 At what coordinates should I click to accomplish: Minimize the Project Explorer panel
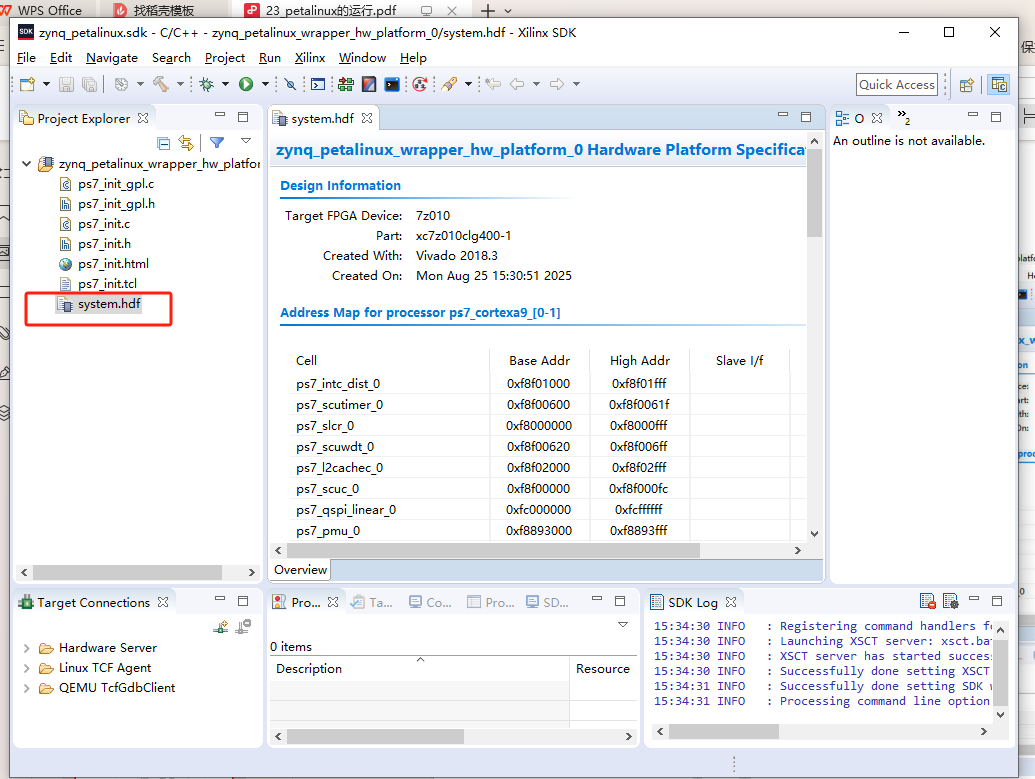pos(220,115)
